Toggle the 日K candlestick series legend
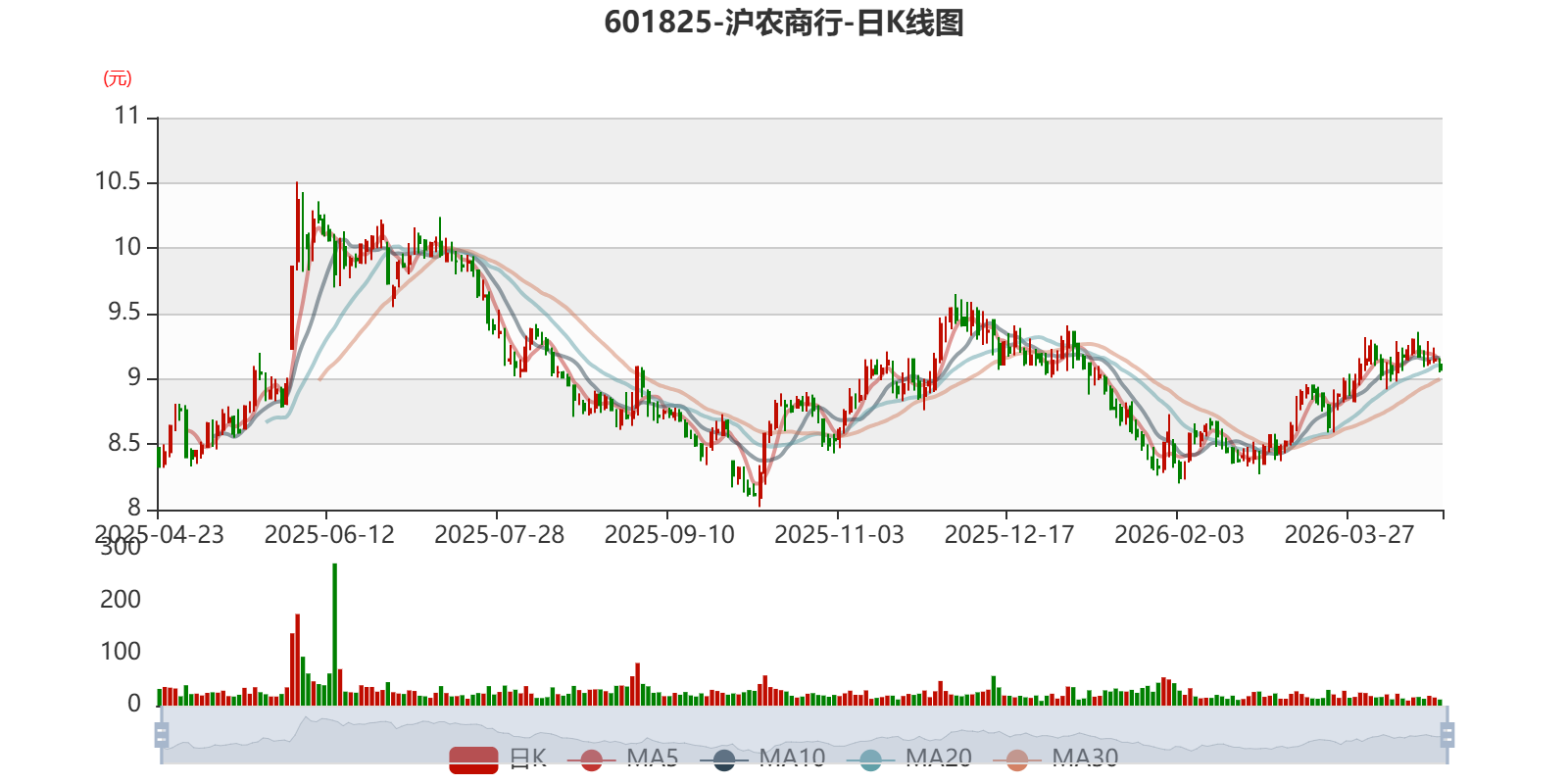 tap(497, 759)
